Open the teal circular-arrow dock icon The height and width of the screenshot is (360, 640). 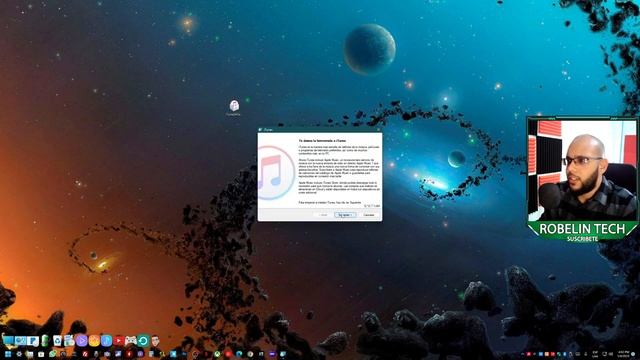[143, 340]
